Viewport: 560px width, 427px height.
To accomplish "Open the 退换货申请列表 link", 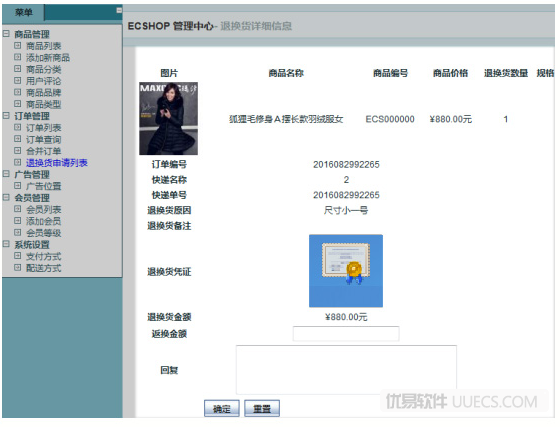I will pyautogui.click(x=57, y=163).
